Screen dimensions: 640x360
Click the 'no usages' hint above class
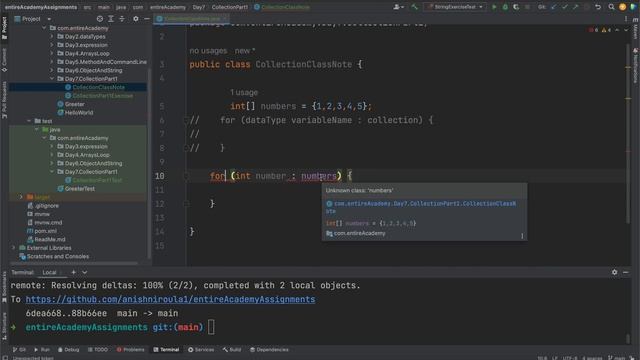208,51
